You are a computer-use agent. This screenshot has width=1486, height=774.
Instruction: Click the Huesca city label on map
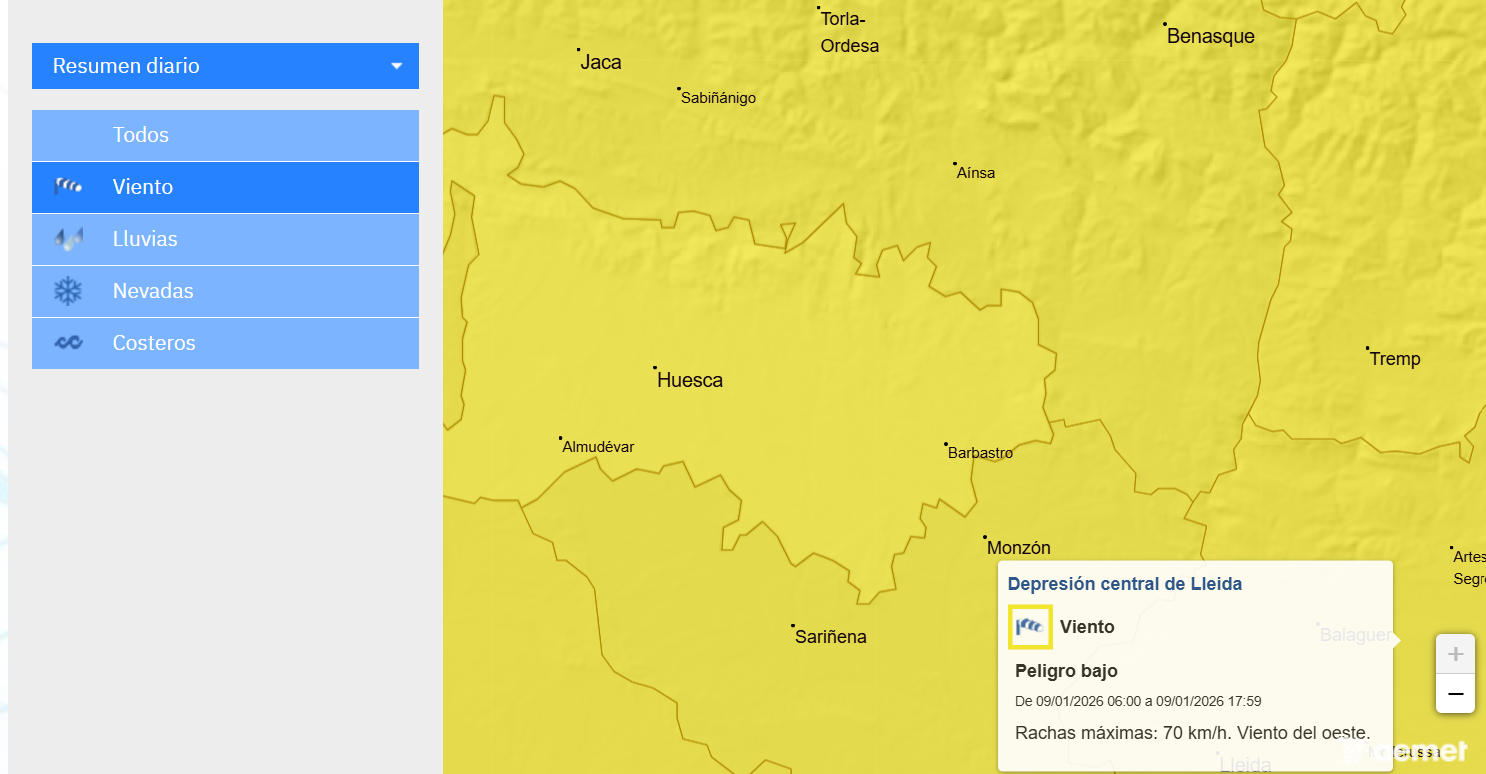coord(689,380)
